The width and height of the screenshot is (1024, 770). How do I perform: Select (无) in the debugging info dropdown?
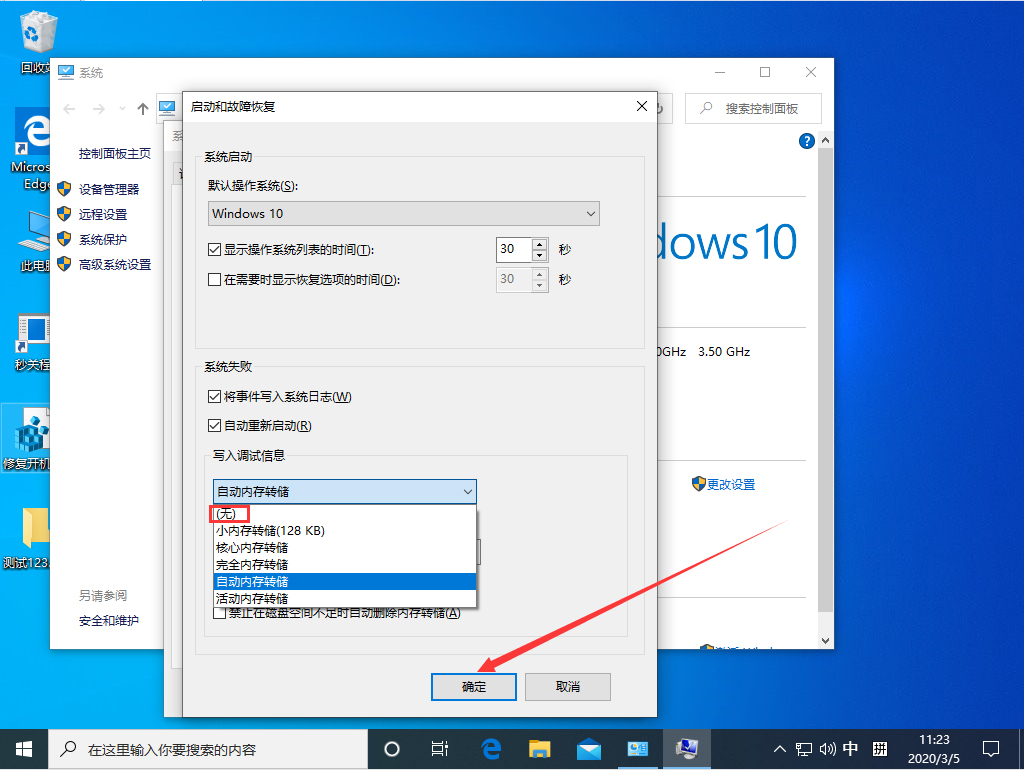click(x=228, y=513)
